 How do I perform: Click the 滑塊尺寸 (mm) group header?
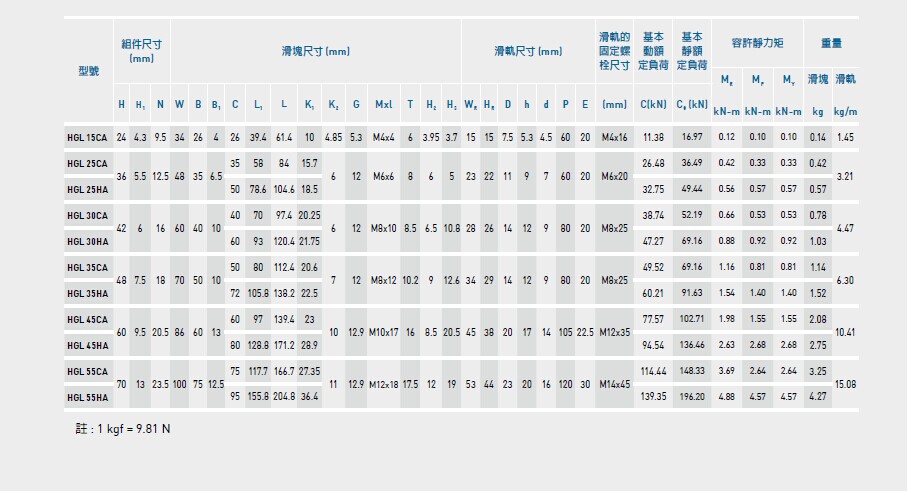pos(315,50)
